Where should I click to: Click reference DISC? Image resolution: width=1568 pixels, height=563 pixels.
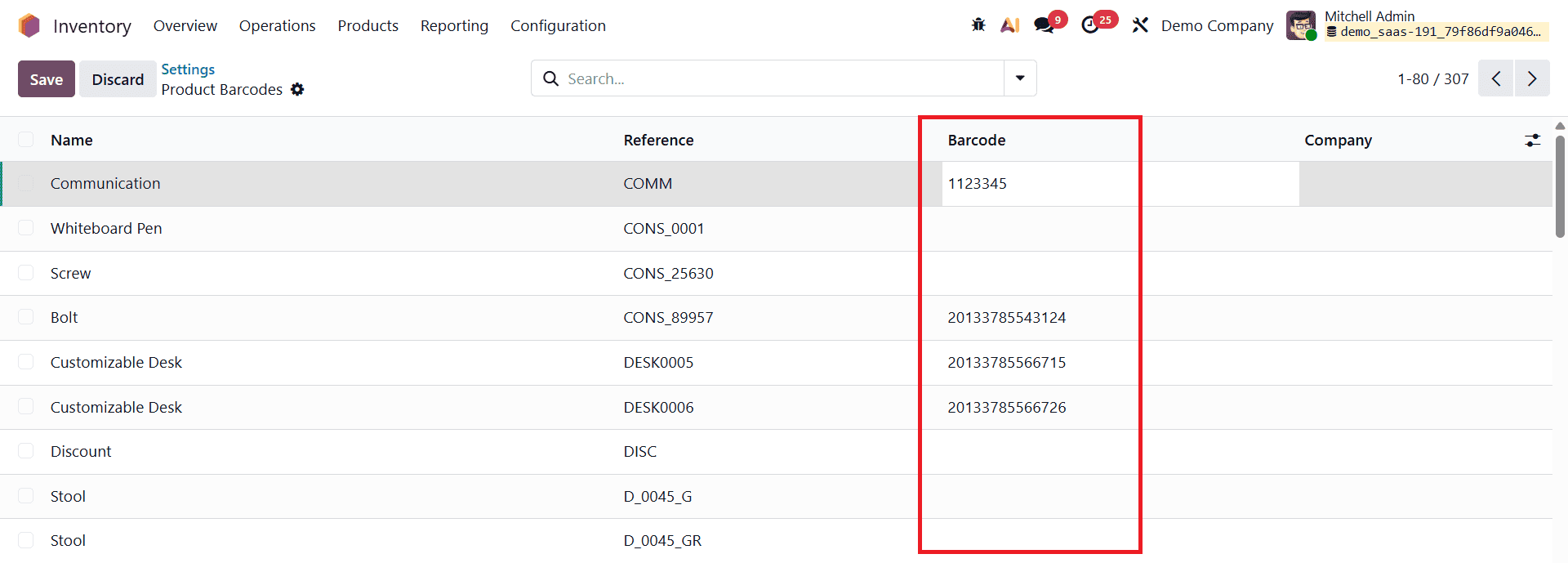(640, 451)
